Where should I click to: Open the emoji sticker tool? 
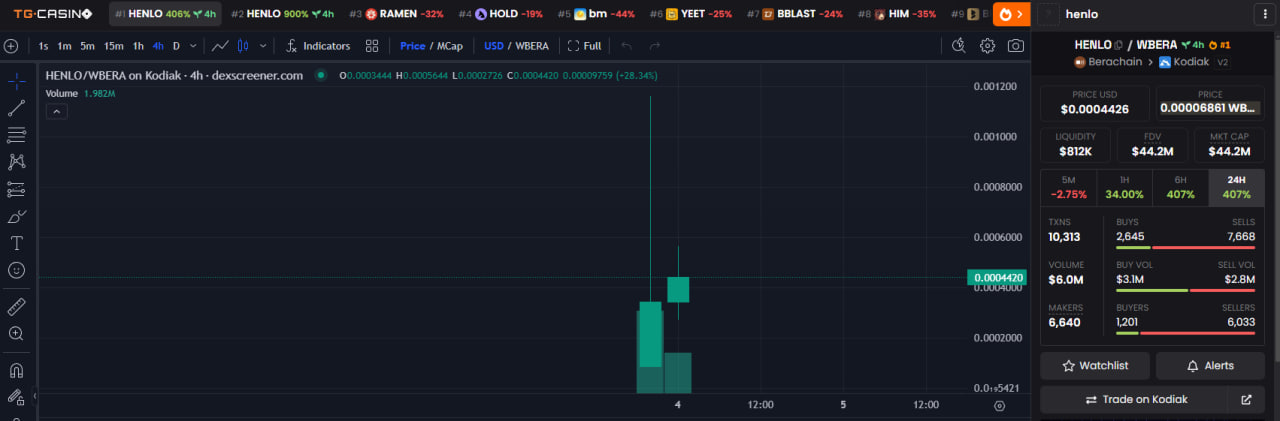[16, 270]
